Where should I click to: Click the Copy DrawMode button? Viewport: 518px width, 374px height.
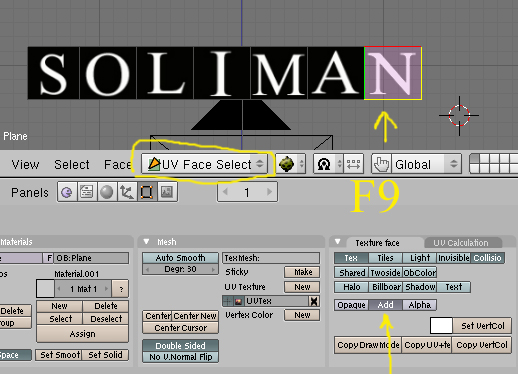tap(368, 345)
